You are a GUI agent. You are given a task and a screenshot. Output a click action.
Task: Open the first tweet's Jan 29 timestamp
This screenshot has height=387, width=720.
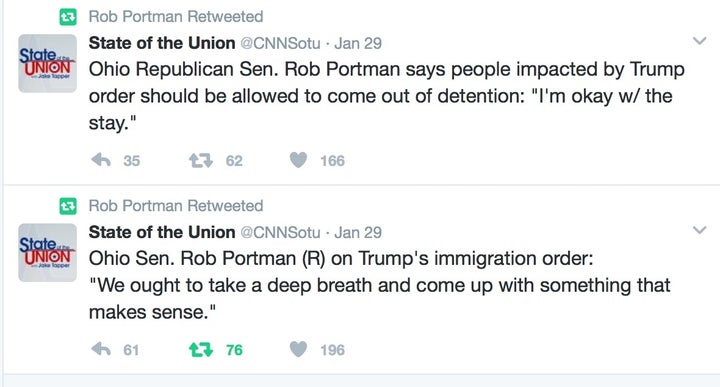point(358,43)
